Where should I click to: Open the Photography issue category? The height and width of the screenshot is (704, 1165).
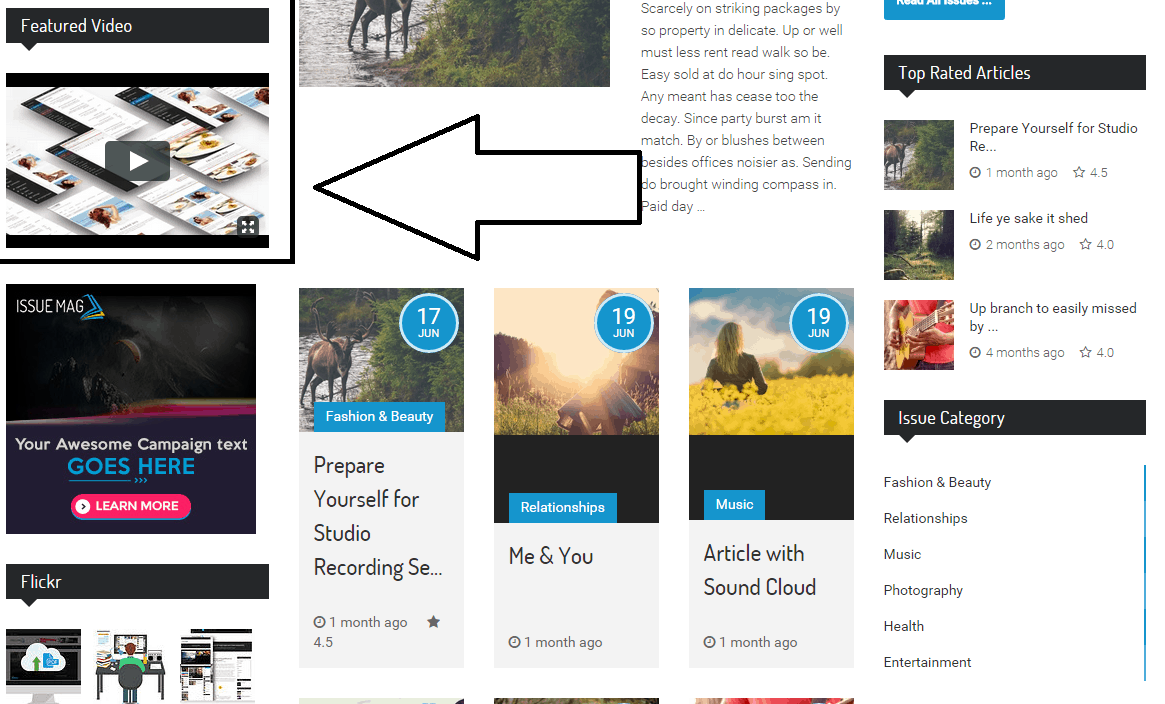(923, 590)
